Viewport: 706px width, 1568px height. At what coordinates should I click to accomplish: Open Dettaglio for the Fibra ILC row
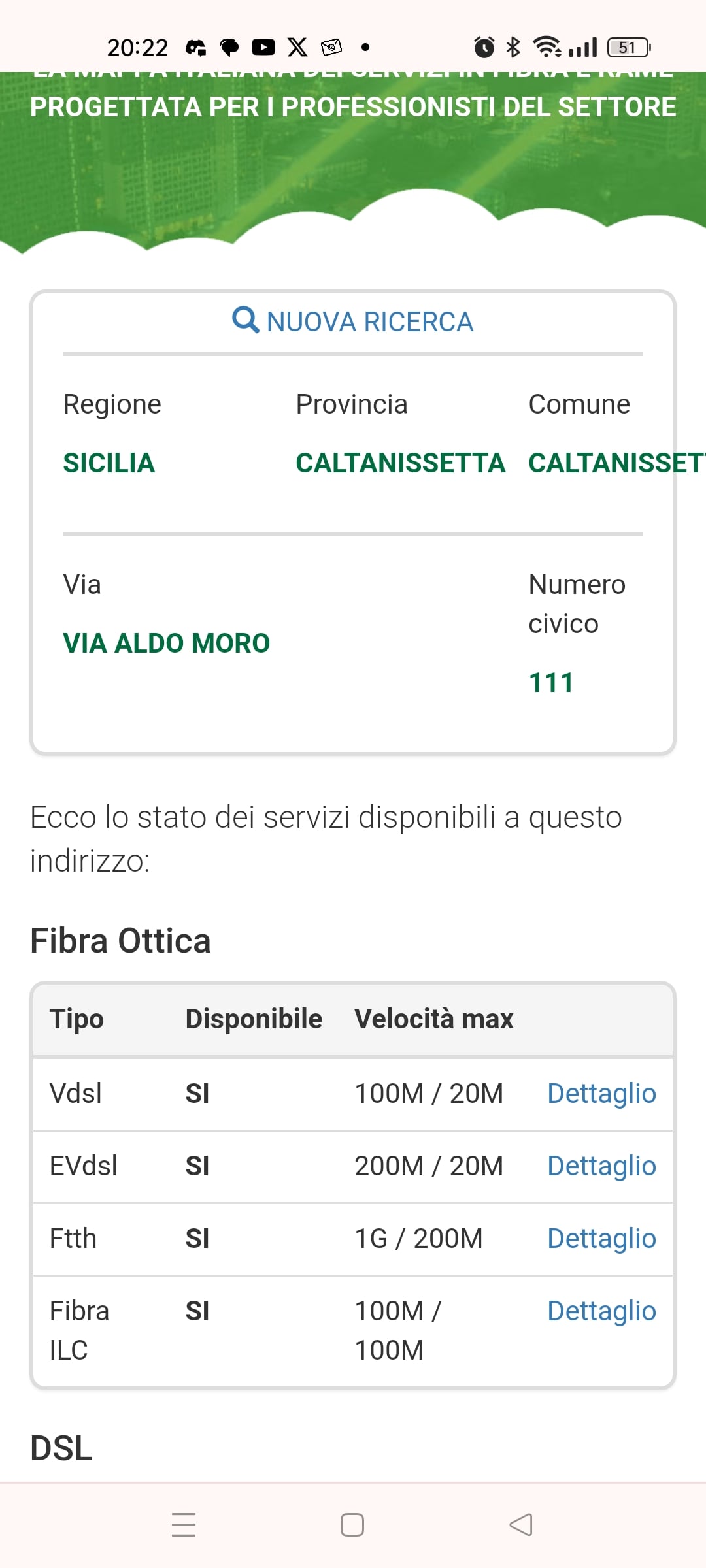(601, 1311)
